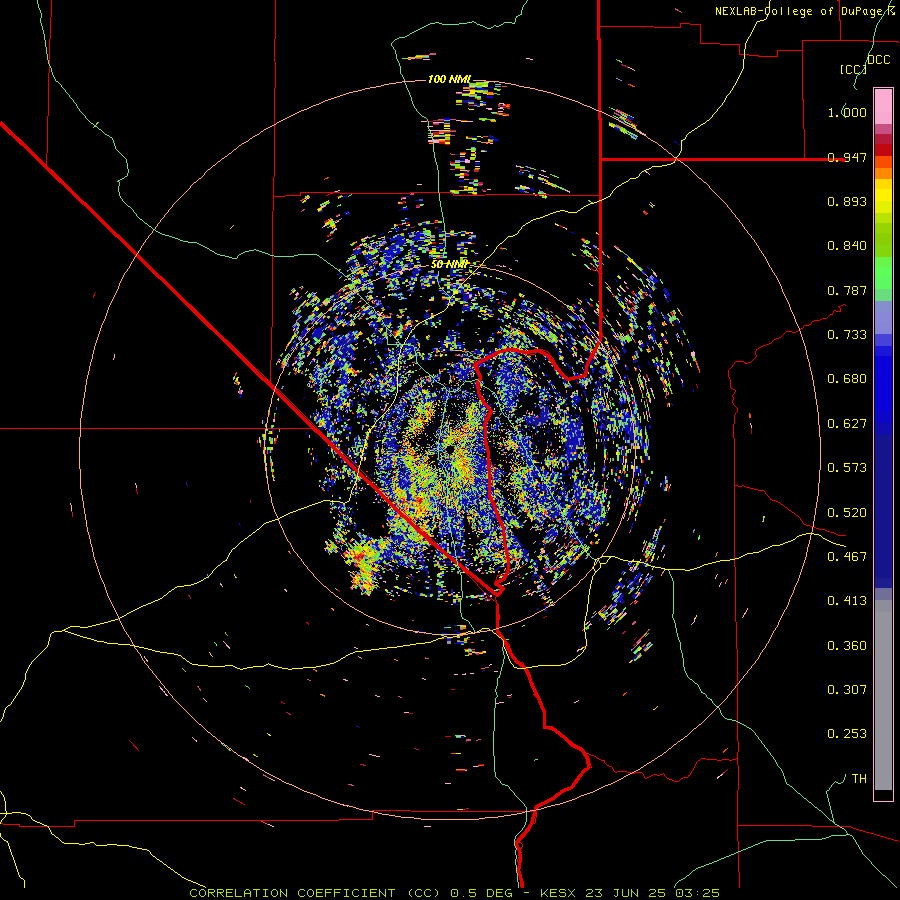Image resolution: width=900 pixels, height=900 pixels.
Task: Click the [CC] color scale label
Action: pos(853,69)
